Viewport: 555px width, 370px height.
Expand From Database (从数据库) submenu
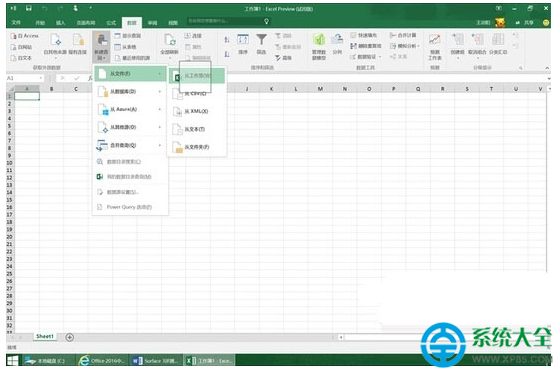click(x=130, y=91)
